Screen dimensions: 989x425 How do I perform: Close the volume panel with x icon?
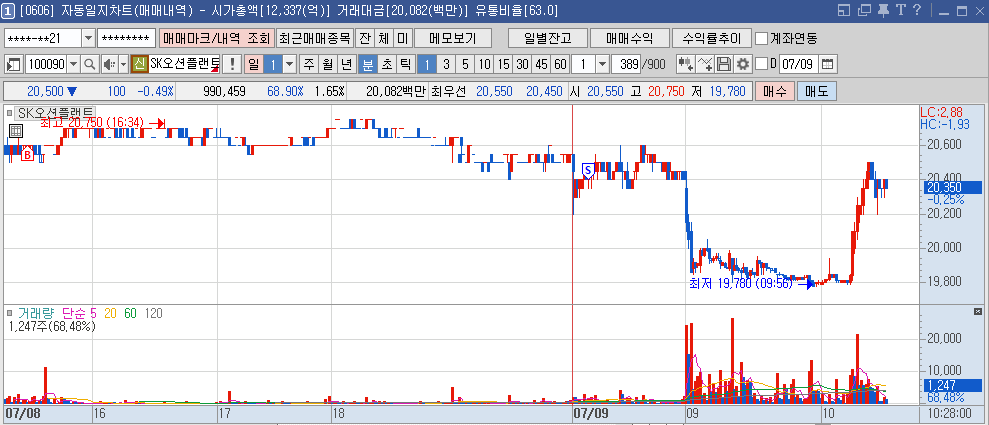[x=978, y=311]
